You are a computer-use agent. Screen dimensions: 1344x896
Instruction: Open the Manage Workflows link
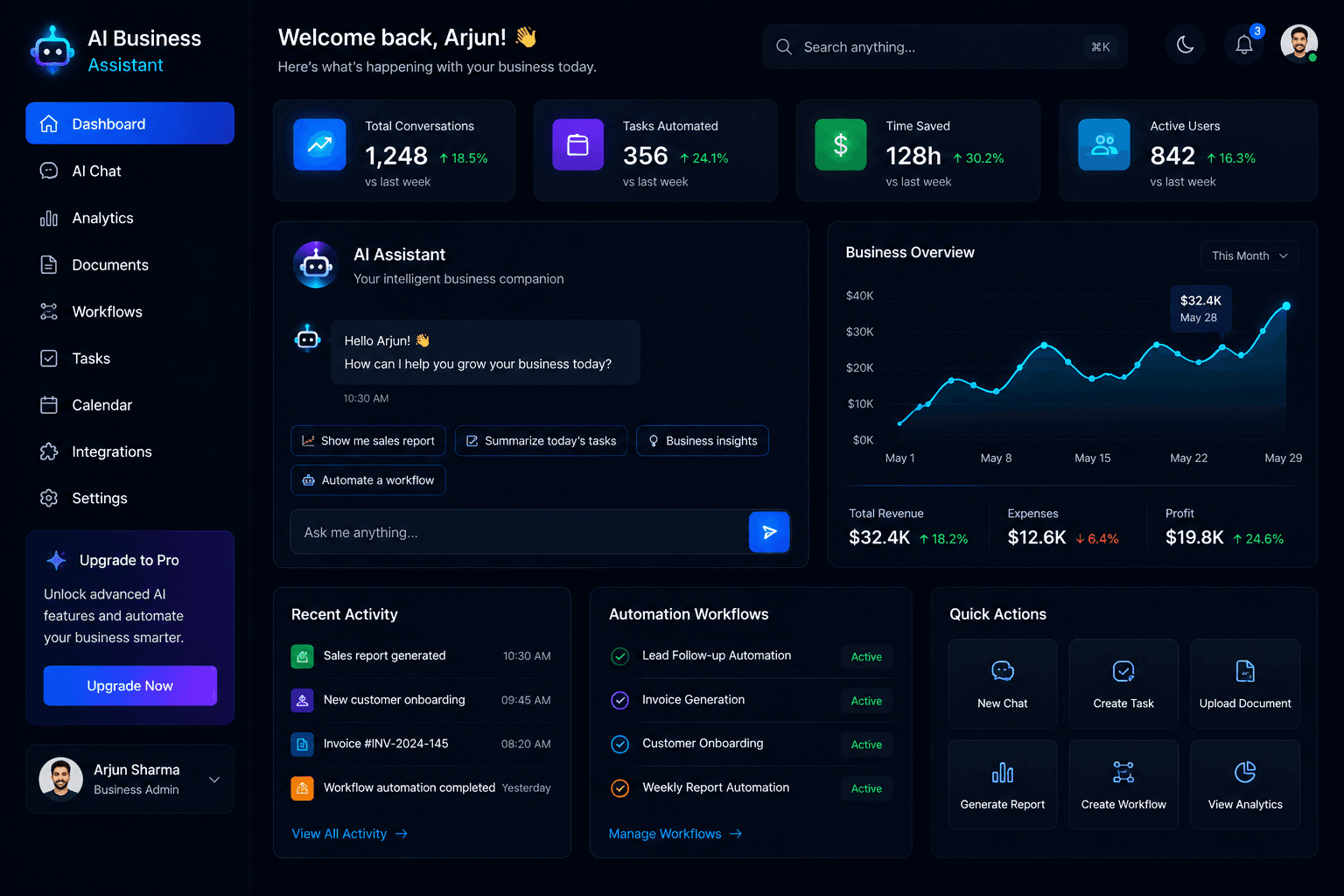[675, 834]
